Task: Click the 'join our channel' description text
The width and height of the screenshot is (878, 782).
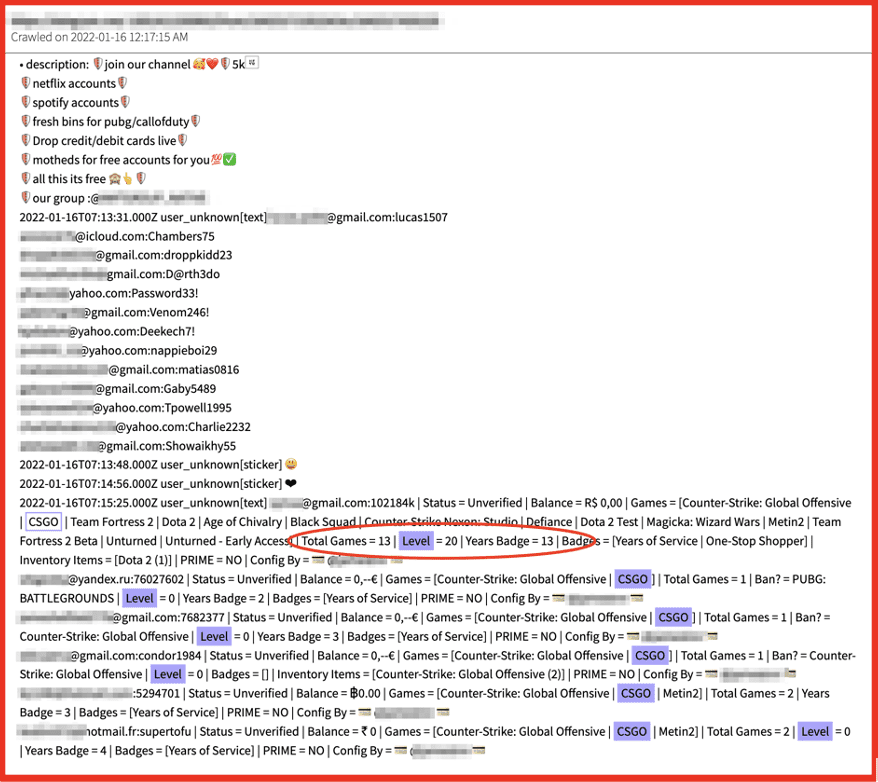Action: point(147,64)
